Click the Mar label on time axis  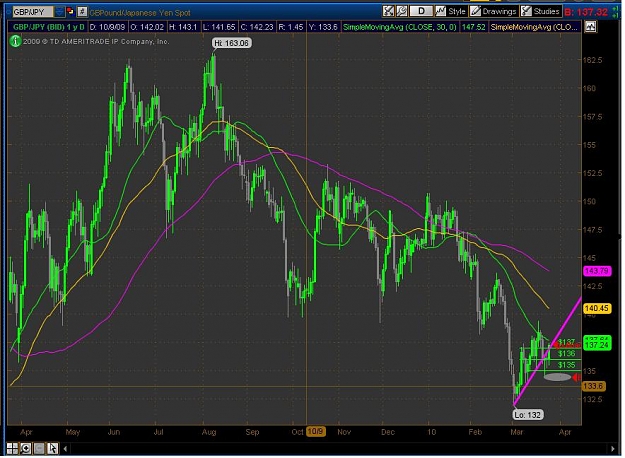[517, 432]
